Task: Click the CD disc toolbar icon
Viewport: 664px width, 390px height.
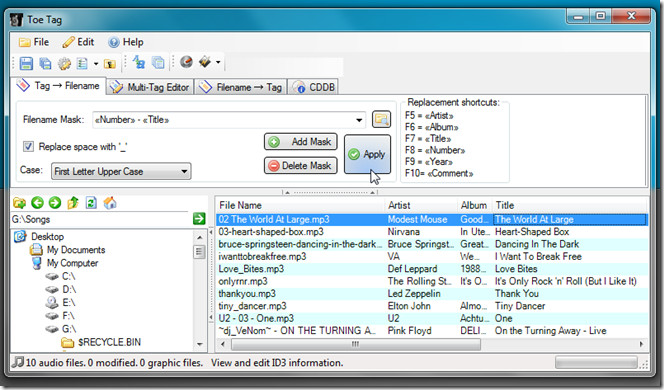Action: coord(186,62)
